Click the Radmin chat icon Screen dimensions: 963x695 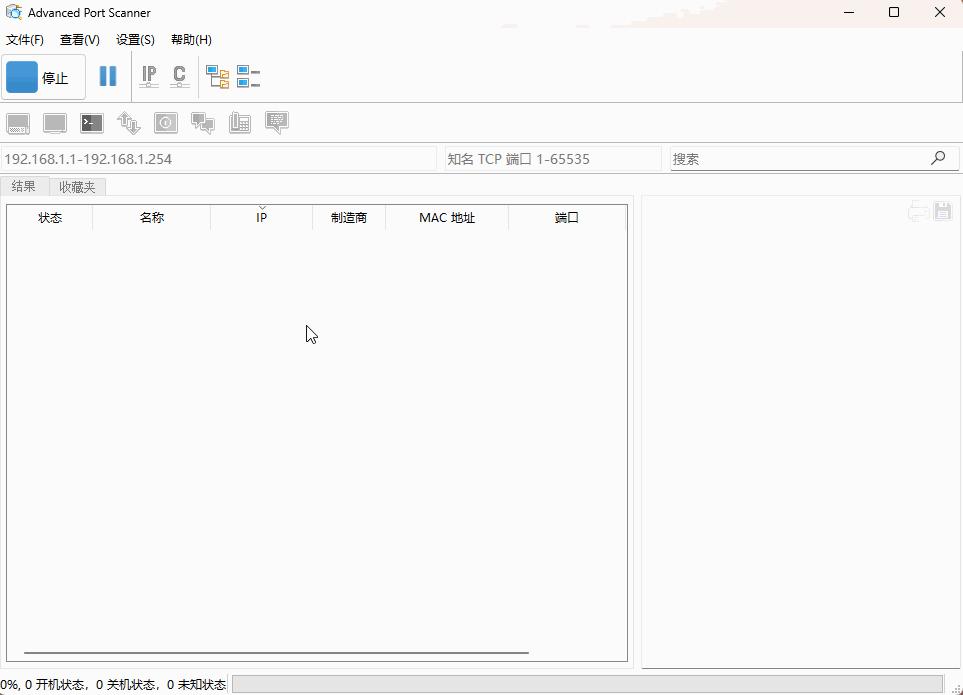point(202,122)
